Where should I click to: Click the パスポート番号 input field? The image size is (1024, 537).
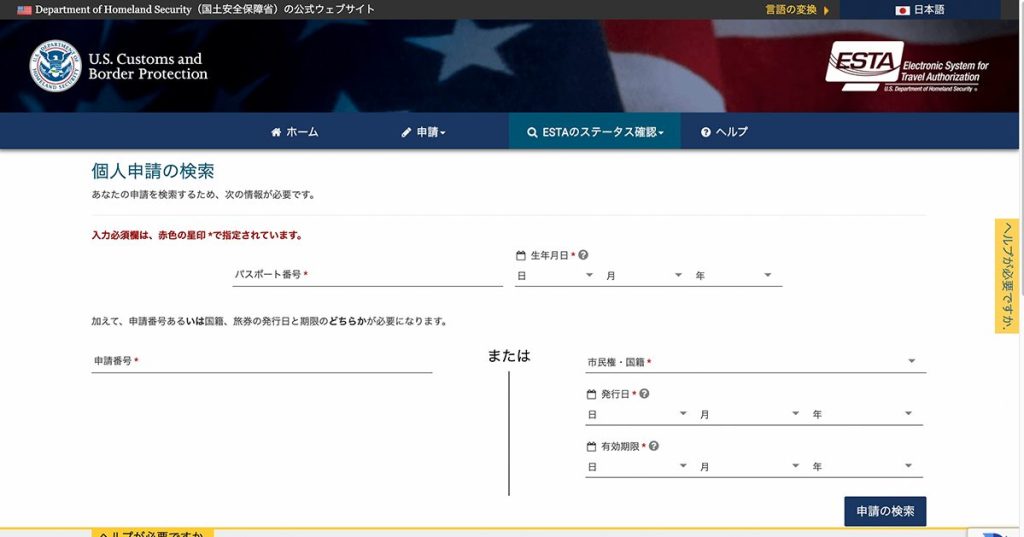pyautogui.click(x=367, y=274)
